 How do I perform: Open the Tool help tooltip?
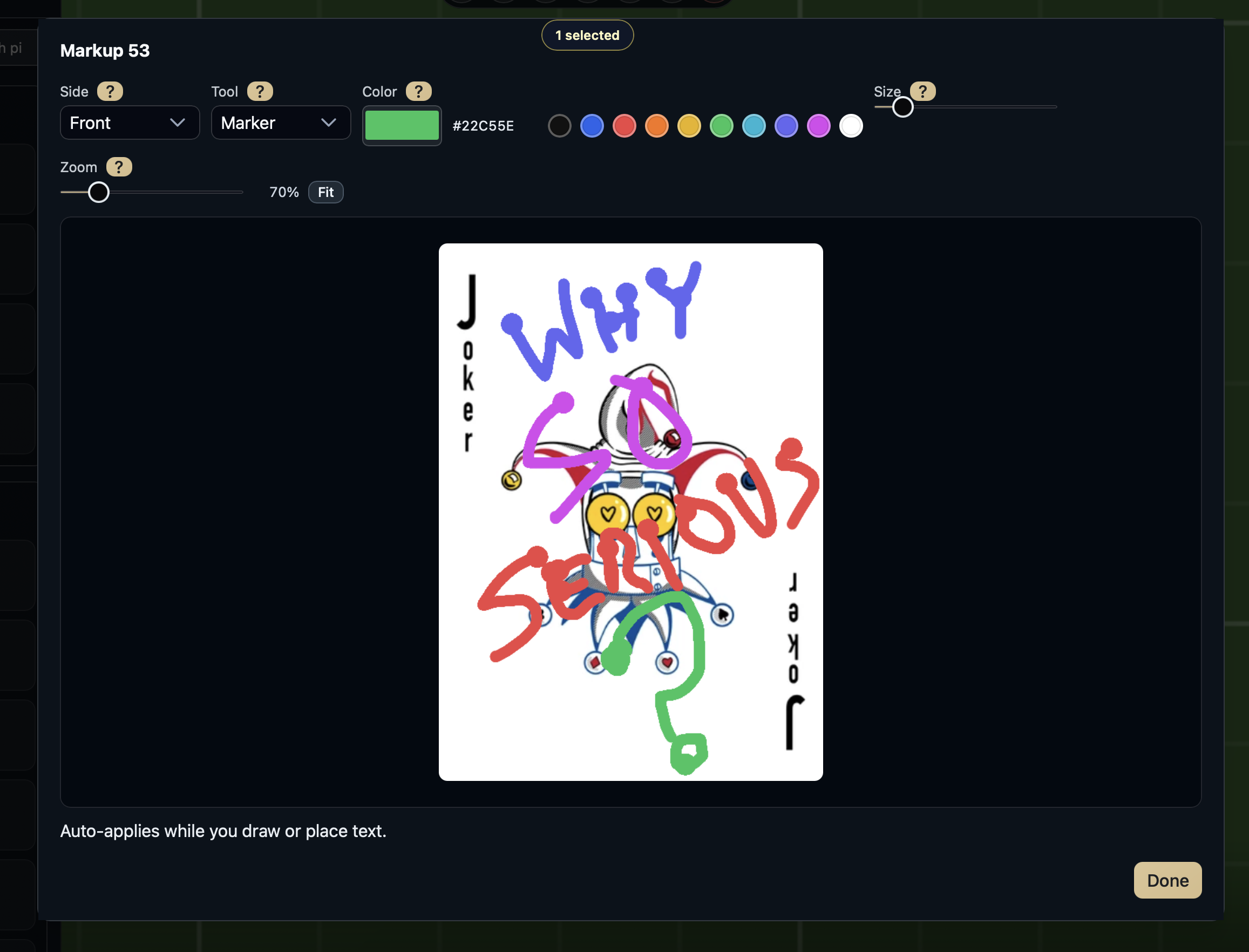261,91
